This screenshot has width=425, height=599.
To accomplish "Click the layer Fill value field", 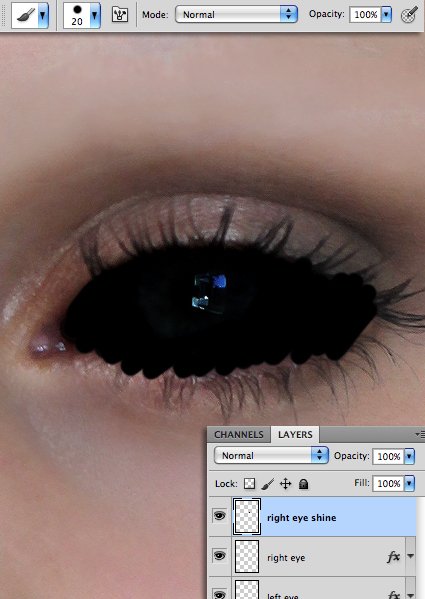I will point(388,483).
